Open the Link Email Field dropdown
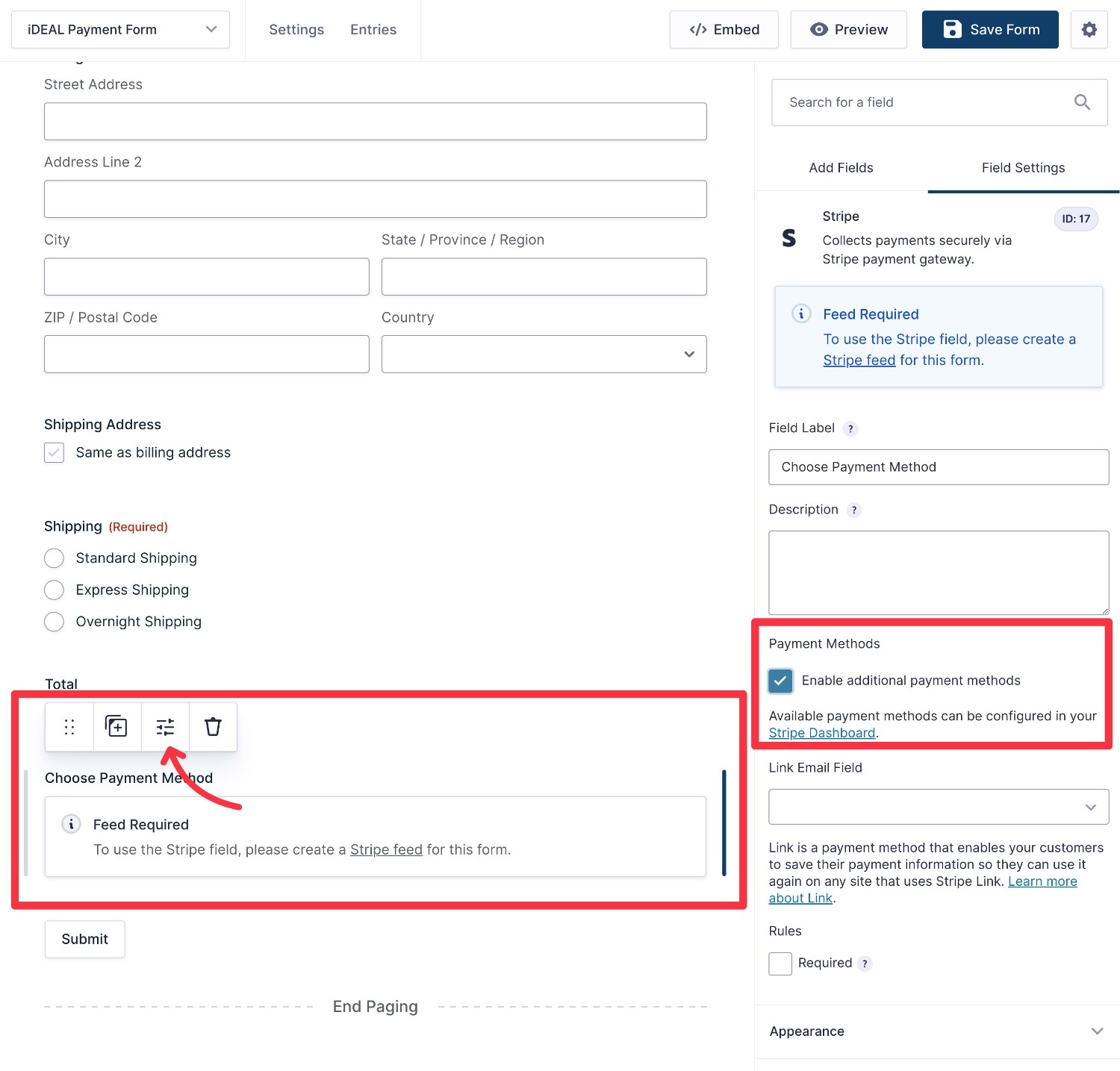The image size is (1120, 1071). click(x=939, y=807)
